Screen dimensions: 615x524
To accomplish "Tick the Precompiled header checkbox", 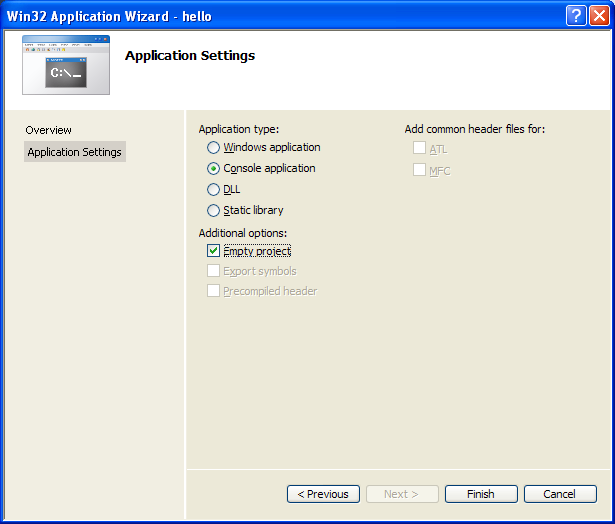I will click(x=213, y=291).
